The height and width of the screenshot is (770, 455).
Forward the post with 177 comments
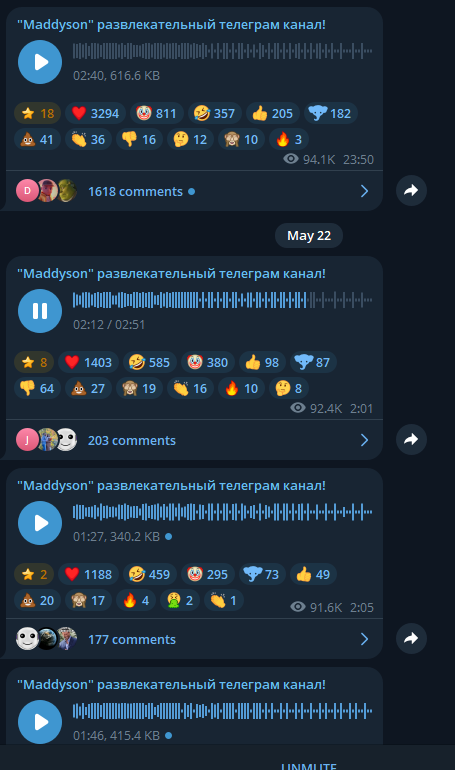(x=411, y=638)
